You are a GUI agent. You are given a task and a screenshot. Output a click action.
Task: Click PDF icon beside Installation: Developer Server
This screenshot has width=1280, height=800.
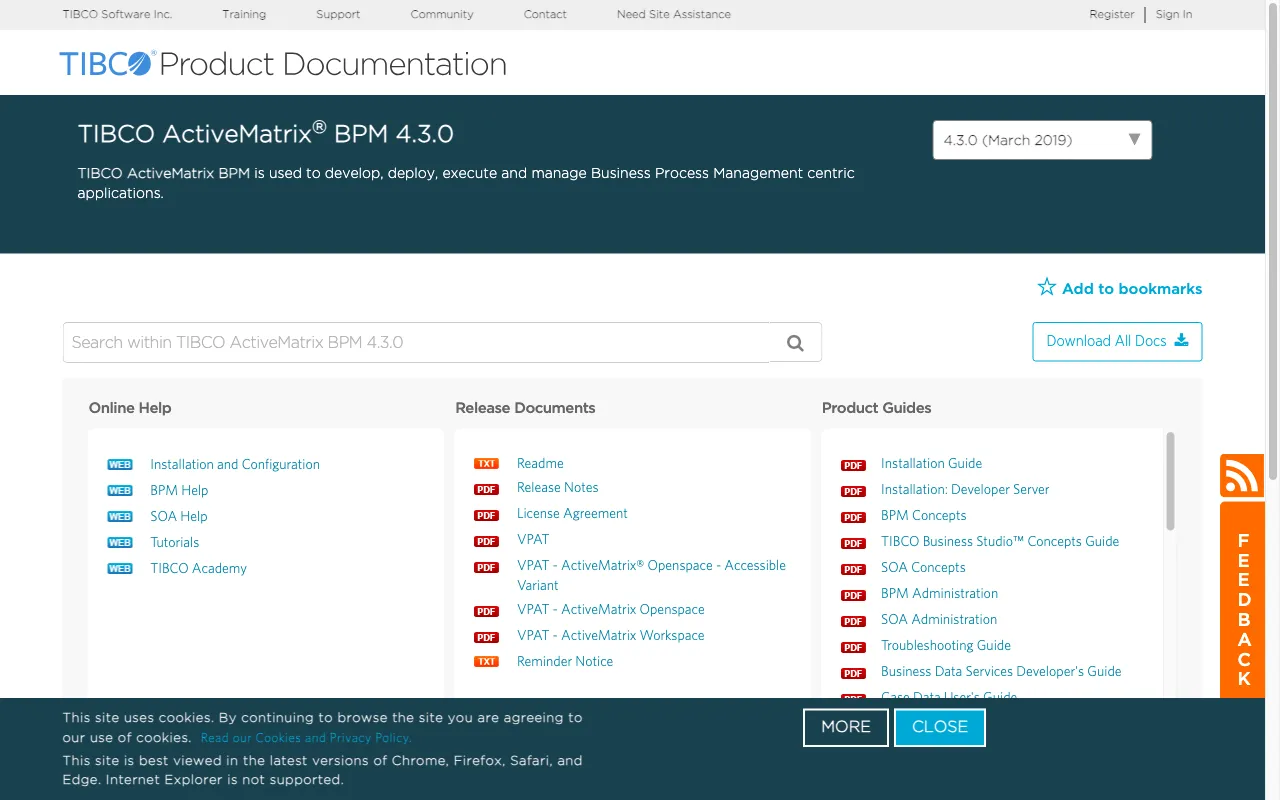point(853,492)
